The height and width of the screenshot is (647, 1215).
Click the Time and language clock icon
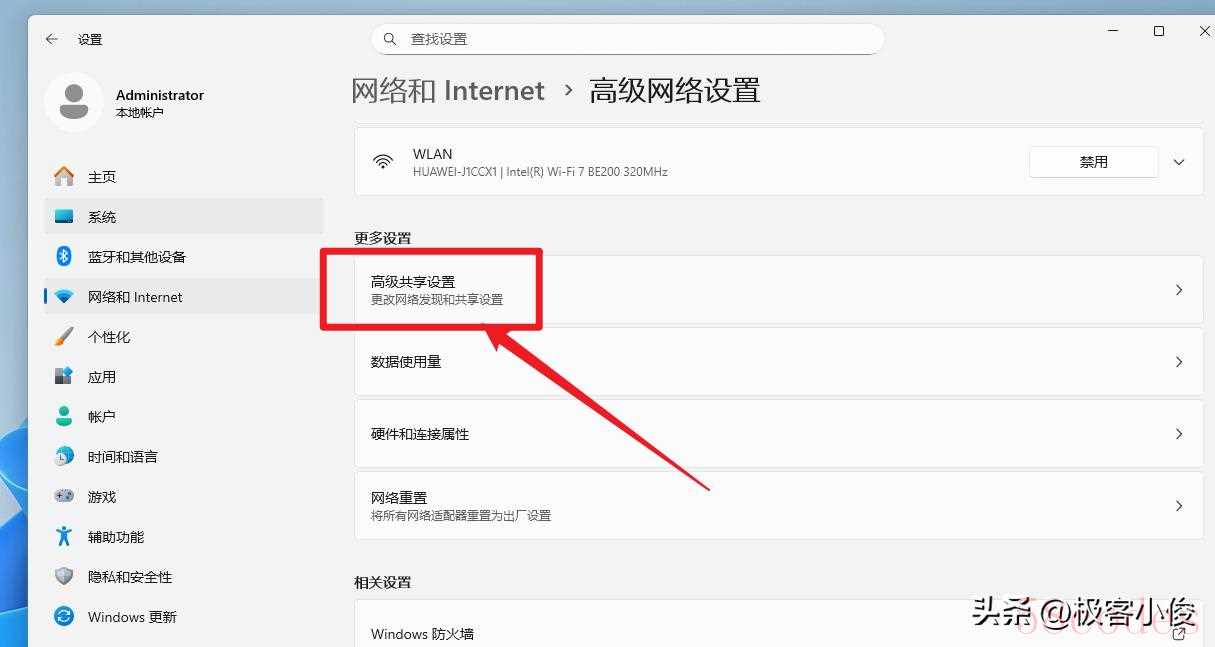(x=64, y=456)
